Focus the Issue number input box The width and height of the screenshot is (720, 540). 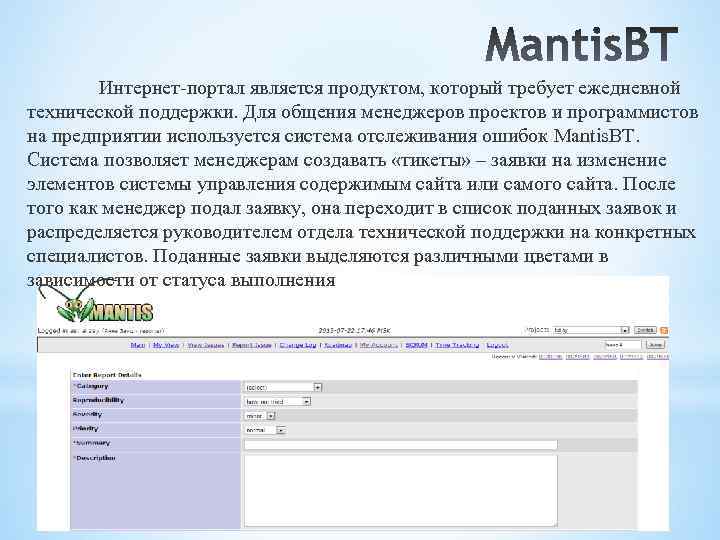pos(622,345)
